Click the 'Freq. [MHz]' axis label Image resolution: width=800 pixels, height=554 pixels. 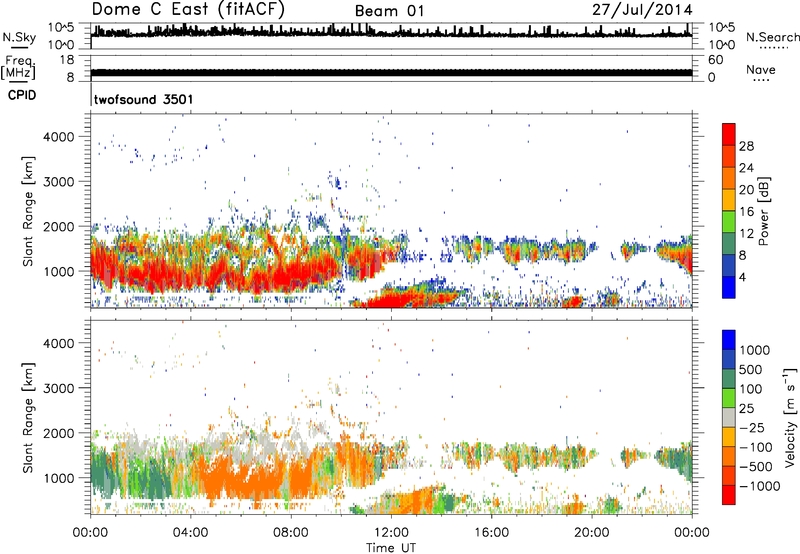[x=18, y=67]
